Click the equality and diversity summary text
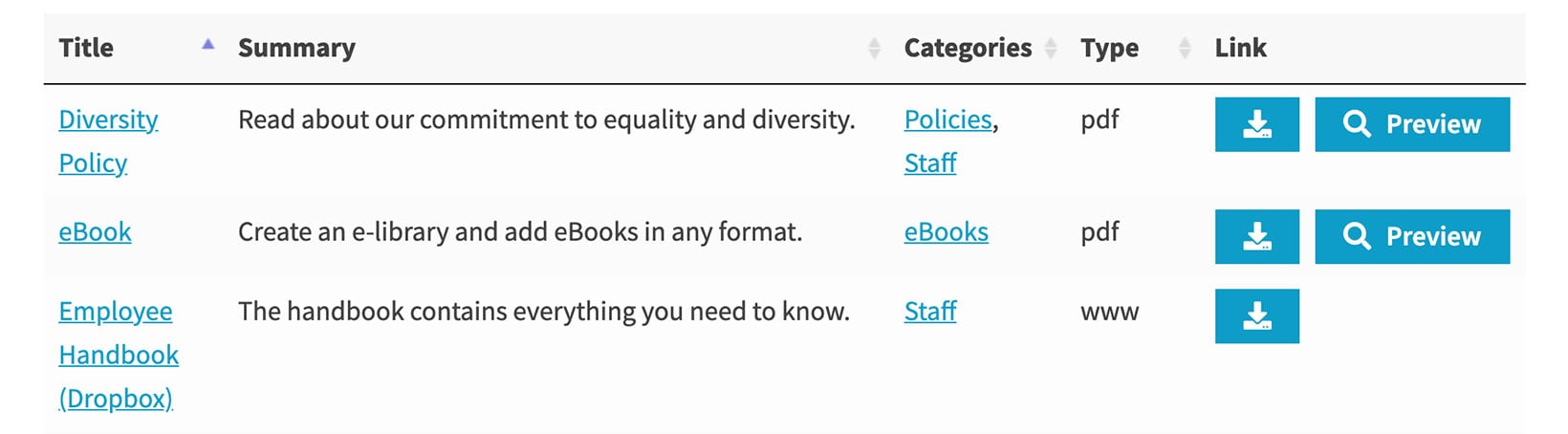This screenshot has height=434, width=1568. pyautogui.click(x=546, y=120)
